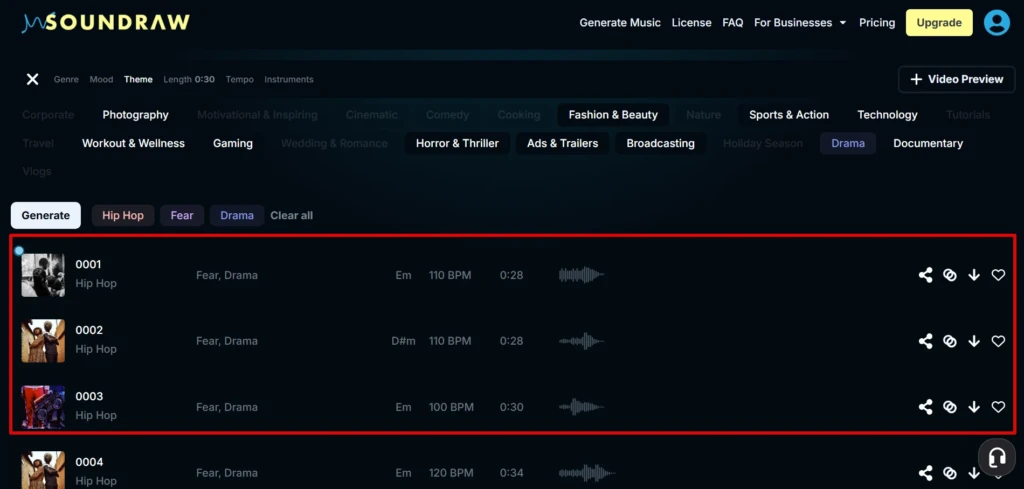1024x489 pixels.
Task: Download track 0001 arrow icon
Action: [x=974, y=276]
